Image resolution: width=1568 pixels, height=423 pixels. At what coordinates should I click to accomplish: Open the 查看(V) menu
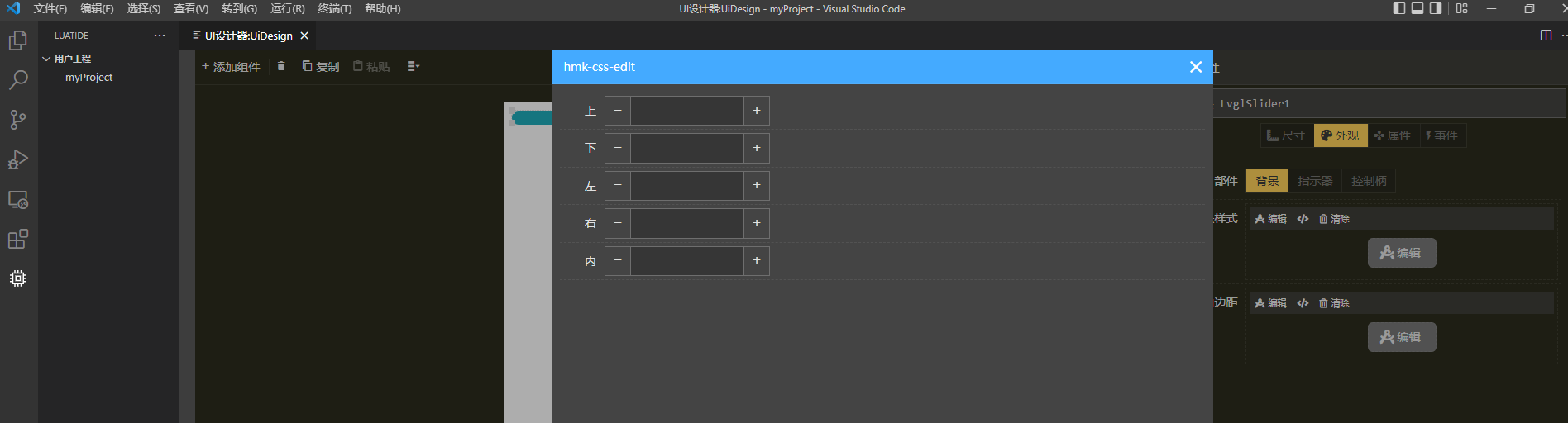click(x=191, y=8)
